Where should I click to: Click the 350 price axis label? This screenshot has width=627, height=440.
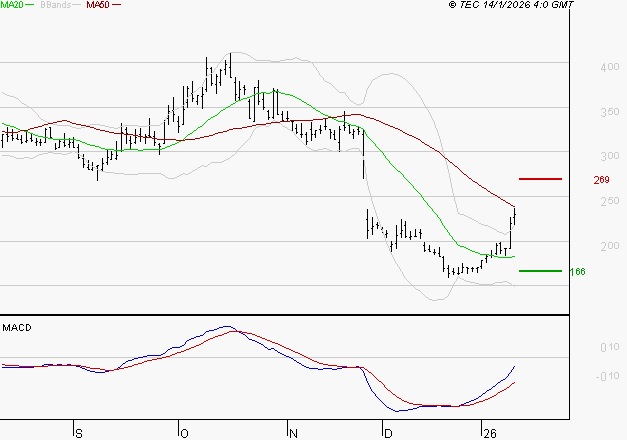coord(610,112)
